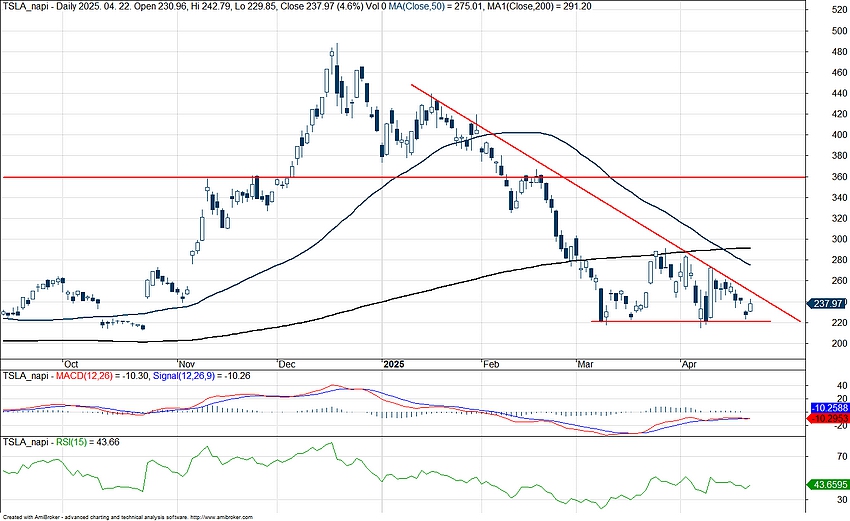
Task: Click the 440 price axis label
Action: click(x=839, y=93)
